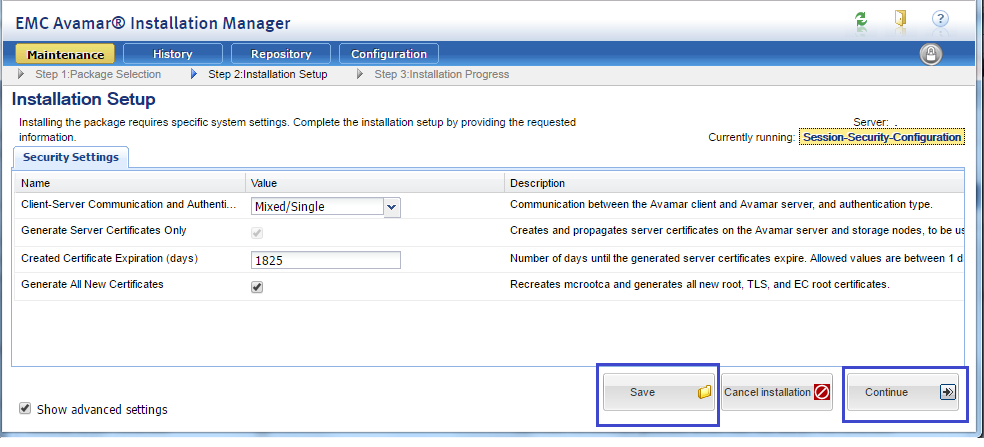Image resolution: width=984 pixels, height=447 pixels.
Task: Select the Security Settings tab
Action: coord(71,157)
